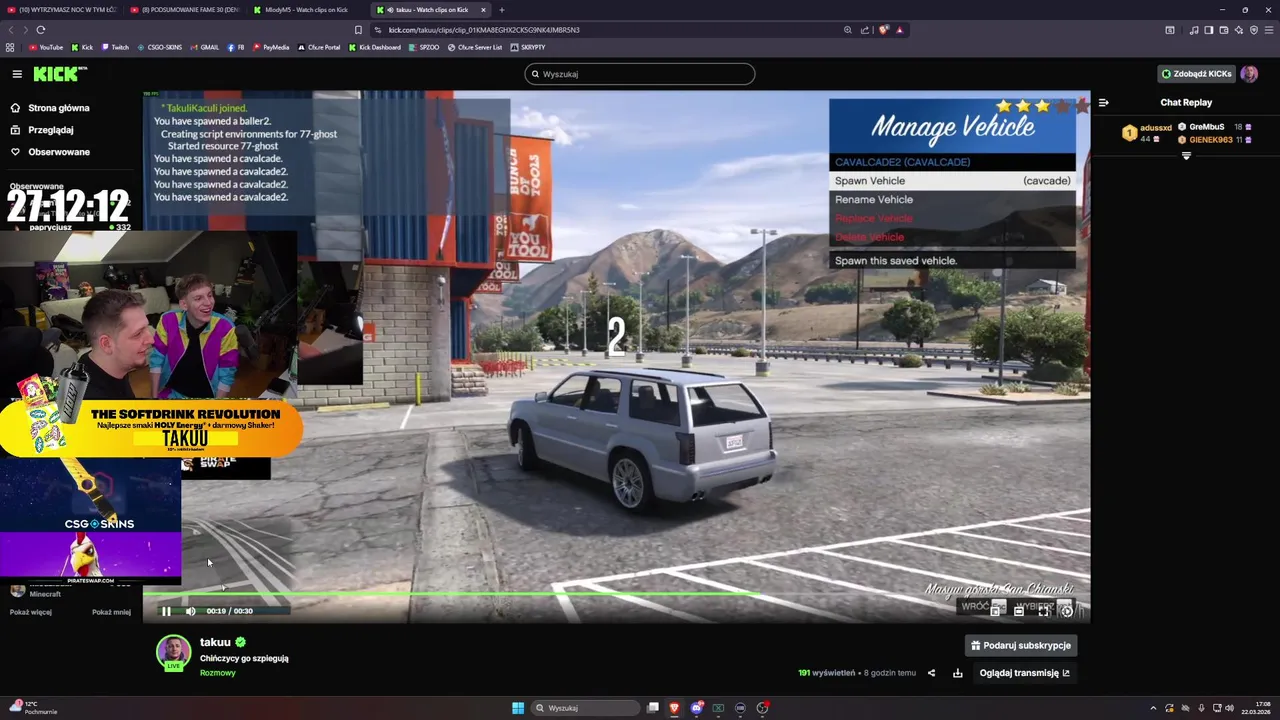Open the apps grid icon in bookmarks bar
This screenshot has width=1280, height=720.
10,47
